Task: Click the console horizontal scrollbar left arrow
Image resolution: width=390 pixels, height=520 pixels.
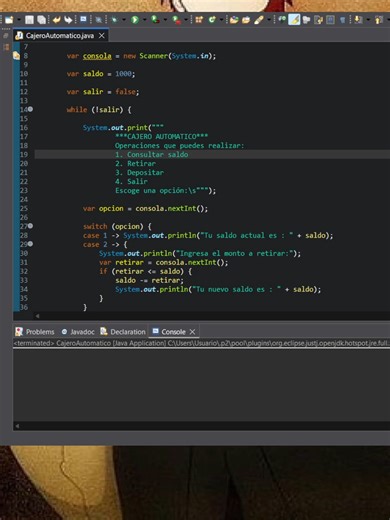Action: 17,426
